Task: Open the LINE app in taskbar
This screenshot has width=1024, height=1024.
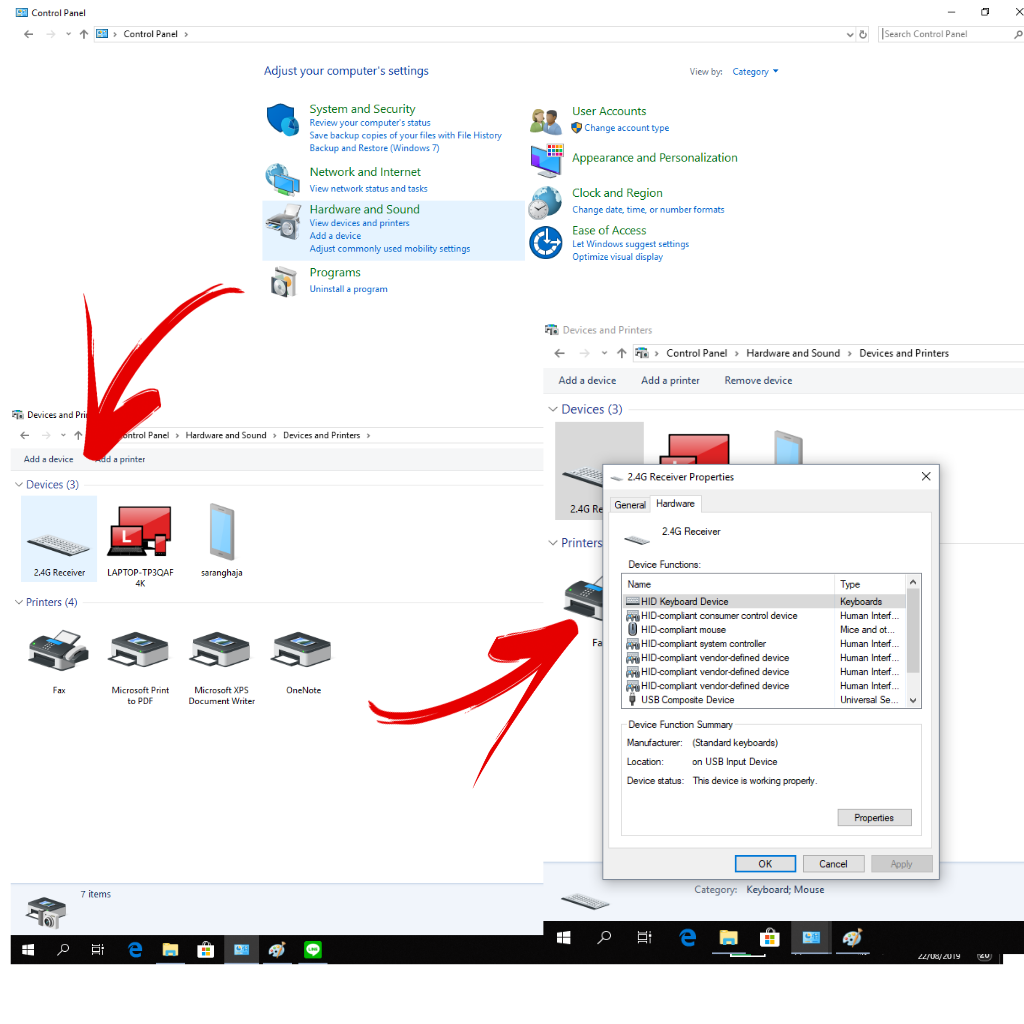Action: tap(313, 950)
